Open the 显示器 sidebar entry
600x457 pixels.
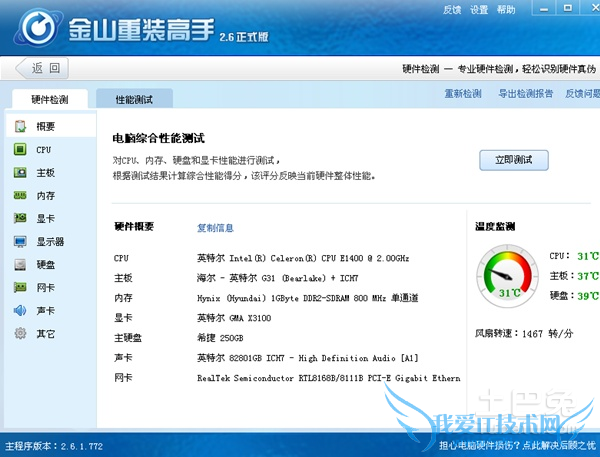click(51, 242)
